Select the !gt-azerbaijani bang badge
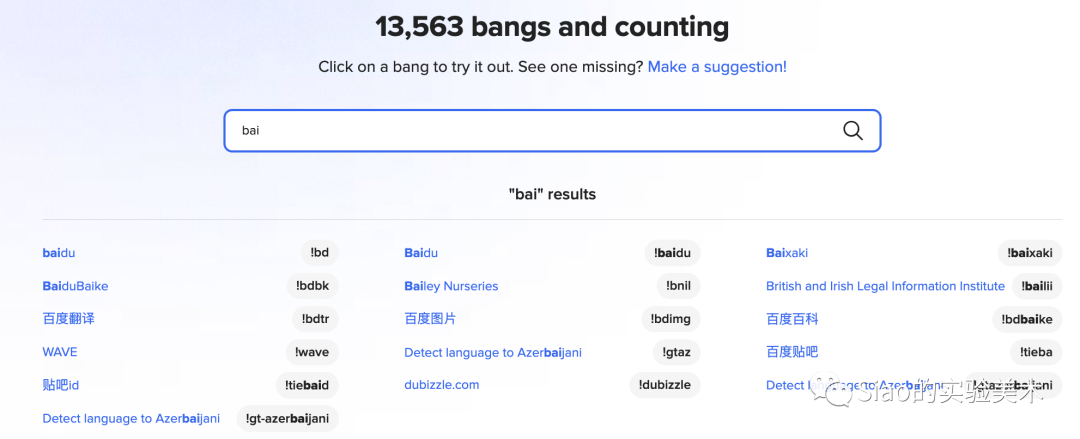This screenshot has height=439, width=1080. (287, 418)
